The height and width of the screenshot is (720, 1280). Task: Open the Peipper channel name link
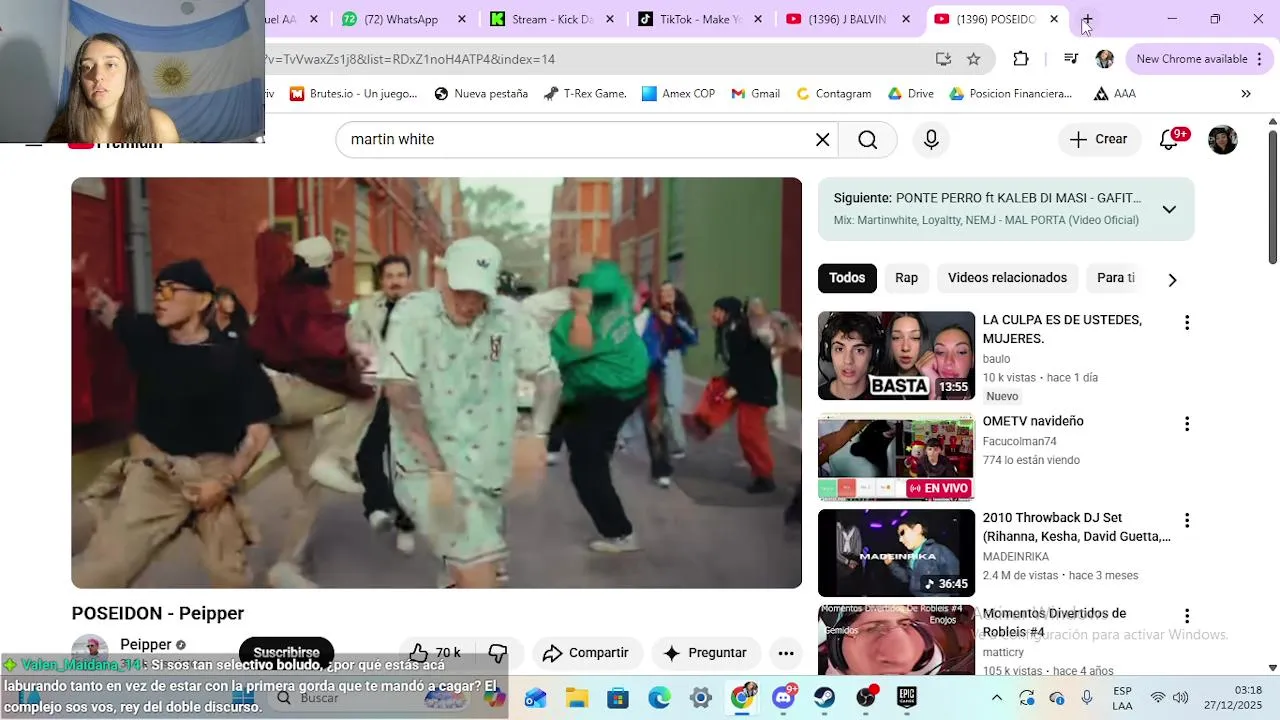click(146, 645)
